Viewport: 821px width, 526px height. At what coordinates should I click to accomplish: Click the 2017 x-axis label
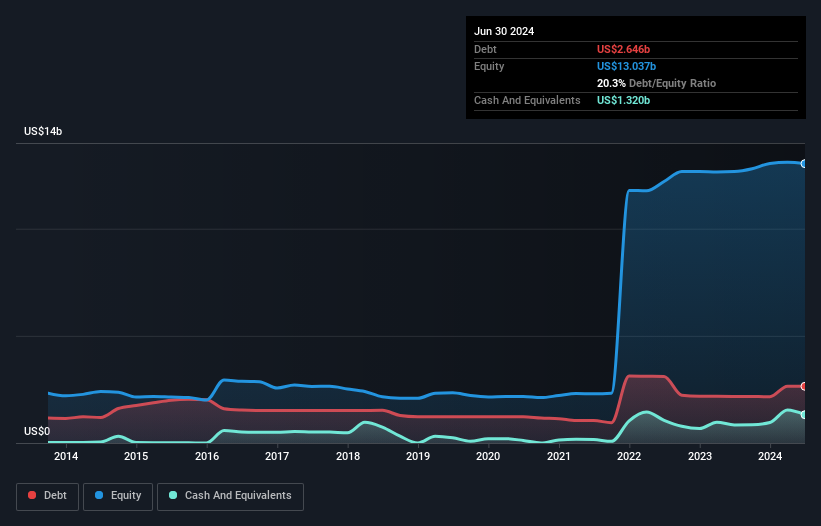pyautogui.click(x=277, y=456)
